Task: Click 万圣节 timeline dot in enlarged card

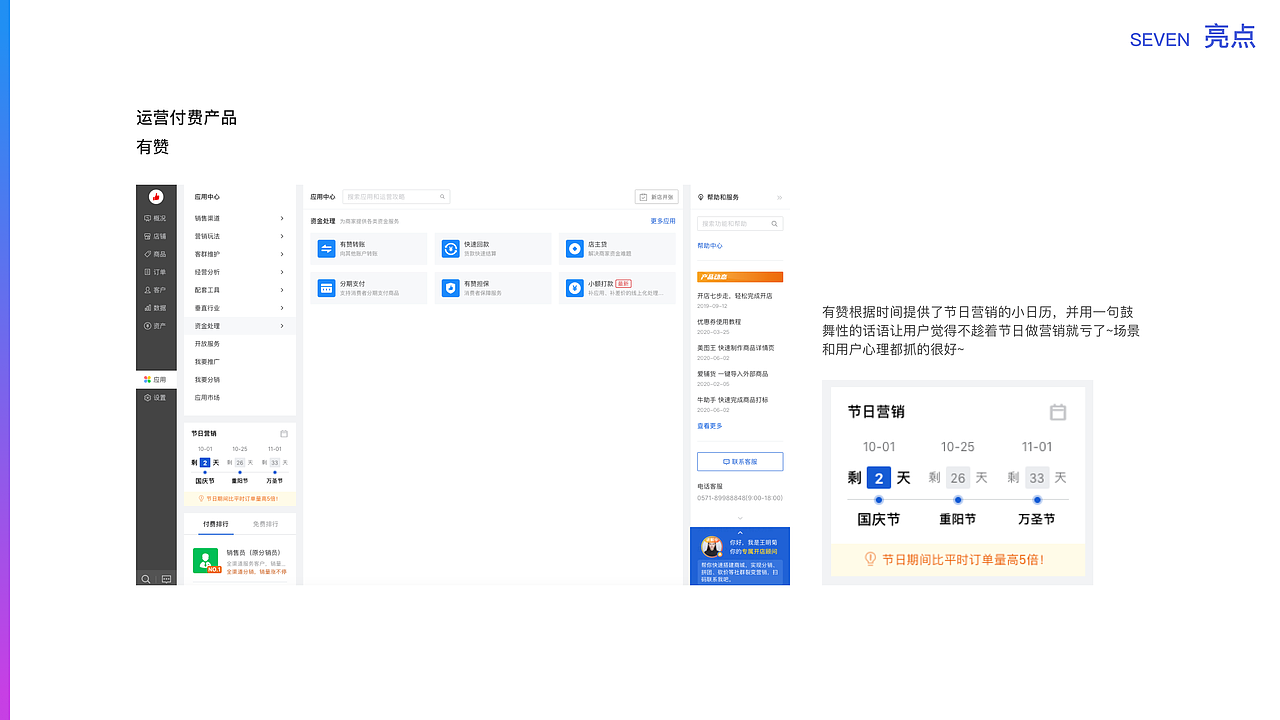Action: [x=1037, y=499]
